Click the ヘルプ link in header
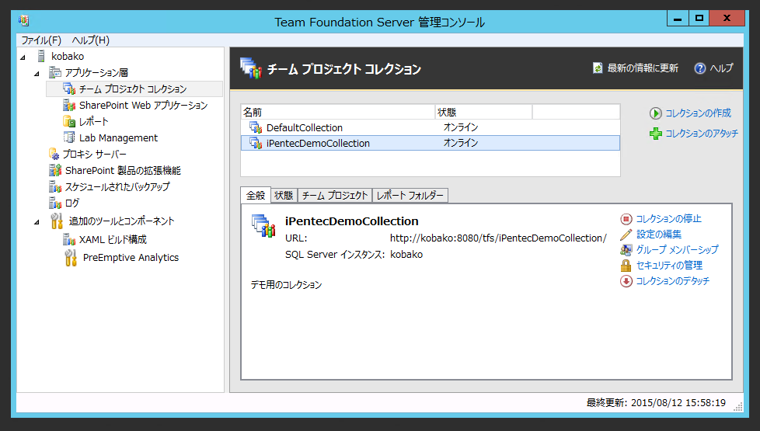The width and height of the screenshot is (760, 431). tap(721, 68)
